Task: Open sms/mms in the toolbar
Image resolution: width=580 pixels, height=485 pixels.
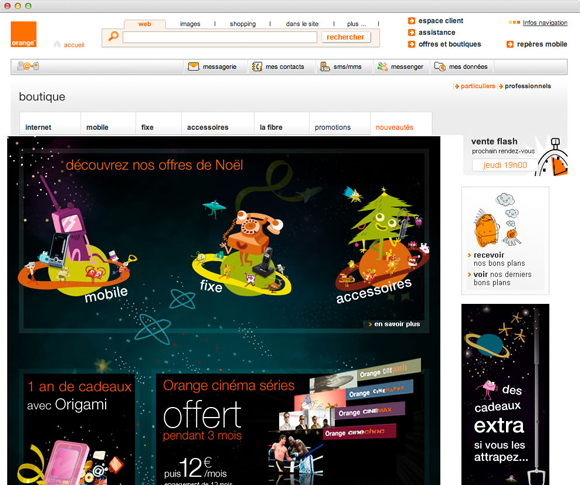Action: click(347, 67)
